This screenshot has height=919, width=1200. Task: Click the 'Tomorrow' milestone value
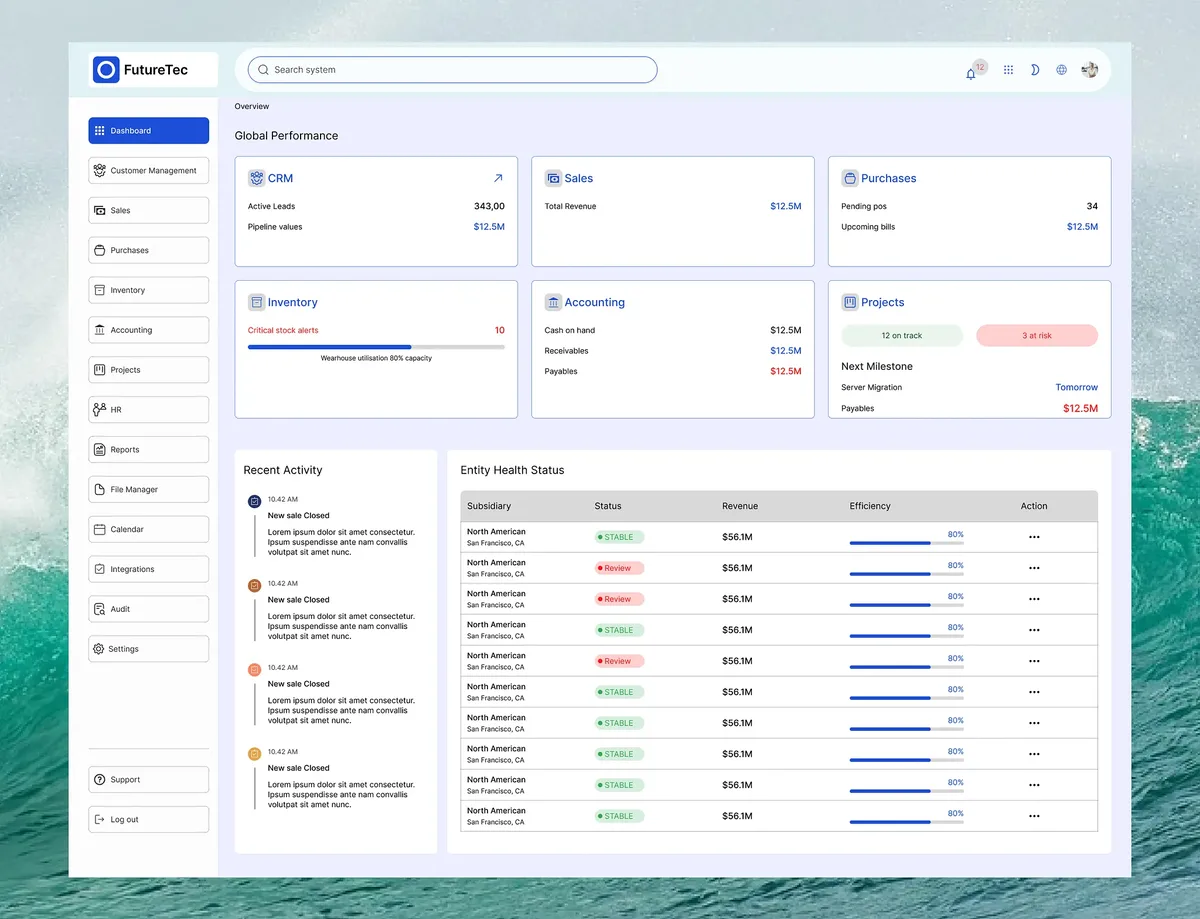[x=1077, y=387]
